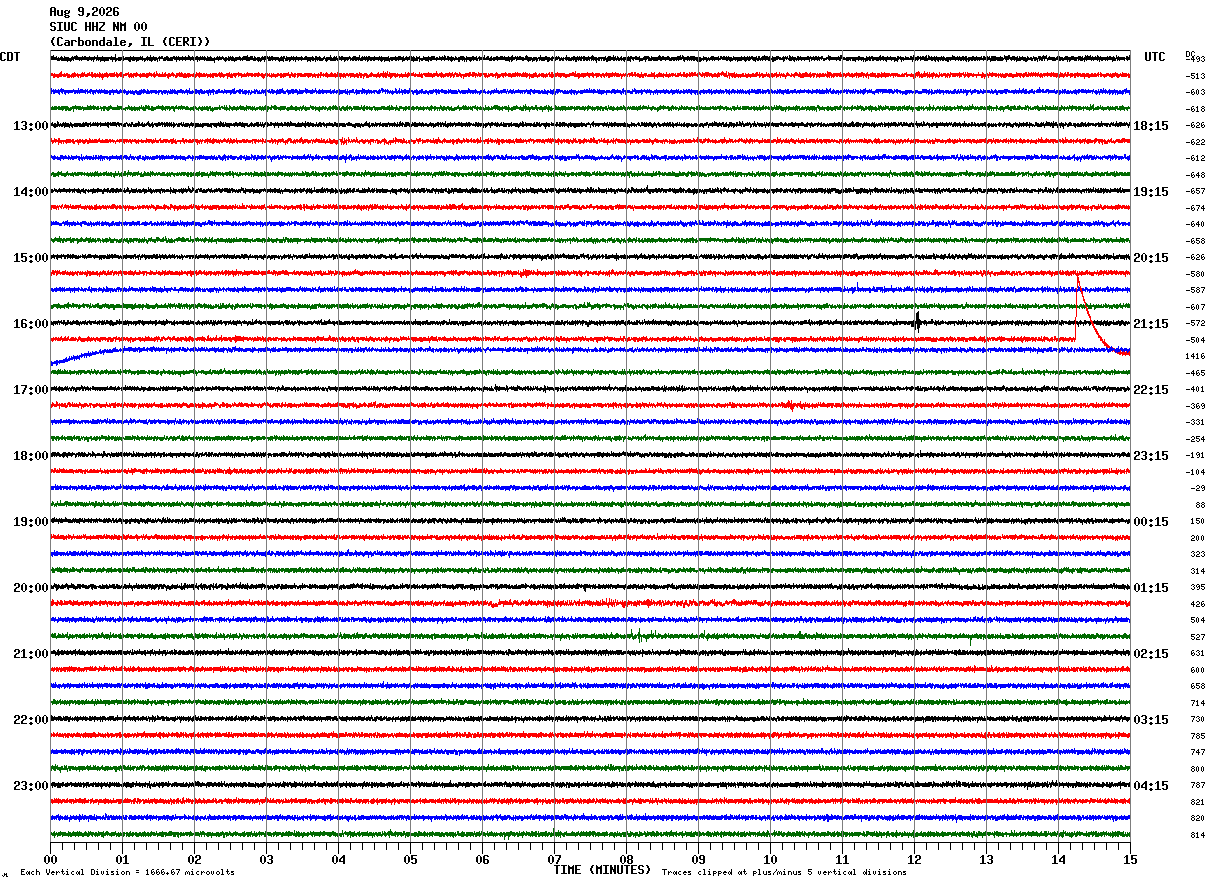
Task: Select the 20:00 CDT time label
Action: click(x=31, y=588)
